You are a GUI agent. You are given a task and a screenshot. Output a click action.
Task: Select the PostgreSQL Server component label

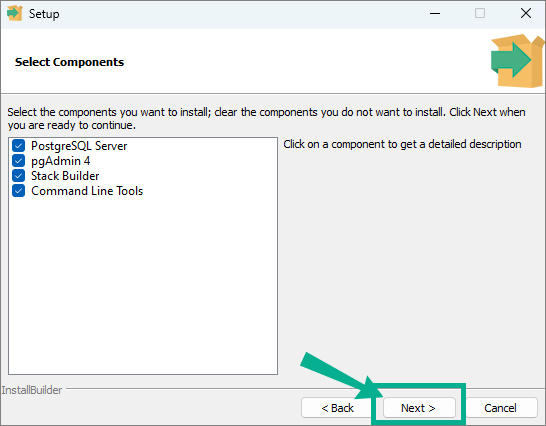click(x=79, y=146)
